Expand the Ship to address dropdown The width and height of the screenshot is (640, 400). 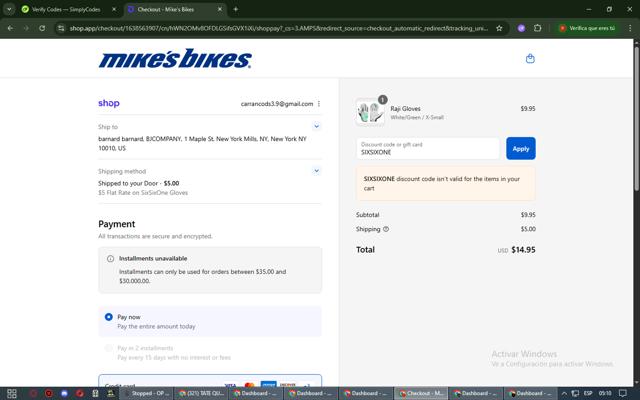click(316, 127)
